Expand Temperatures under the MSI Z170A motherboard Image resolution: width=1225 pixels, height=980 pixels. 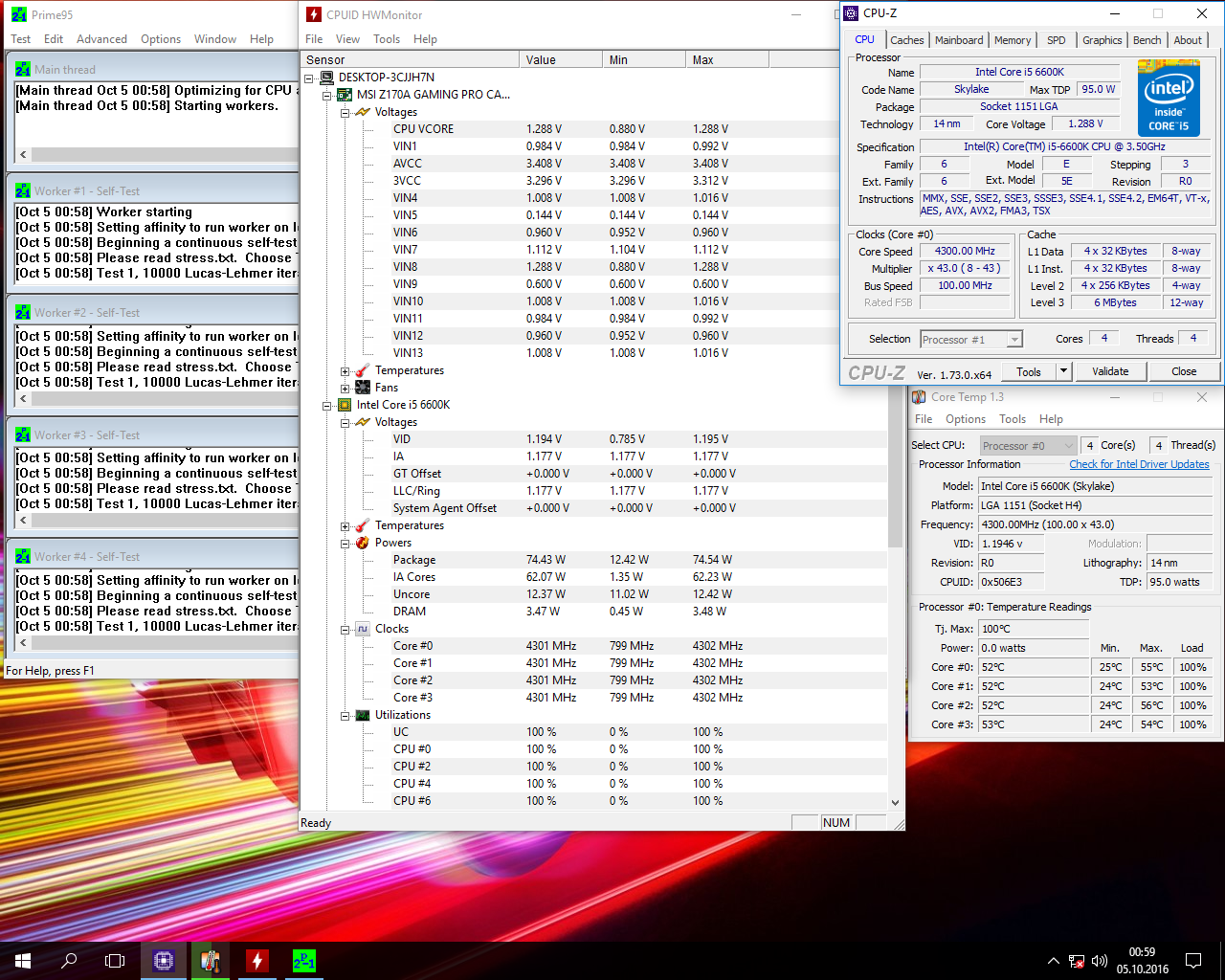pyautogui.click(x=345, y=371)
